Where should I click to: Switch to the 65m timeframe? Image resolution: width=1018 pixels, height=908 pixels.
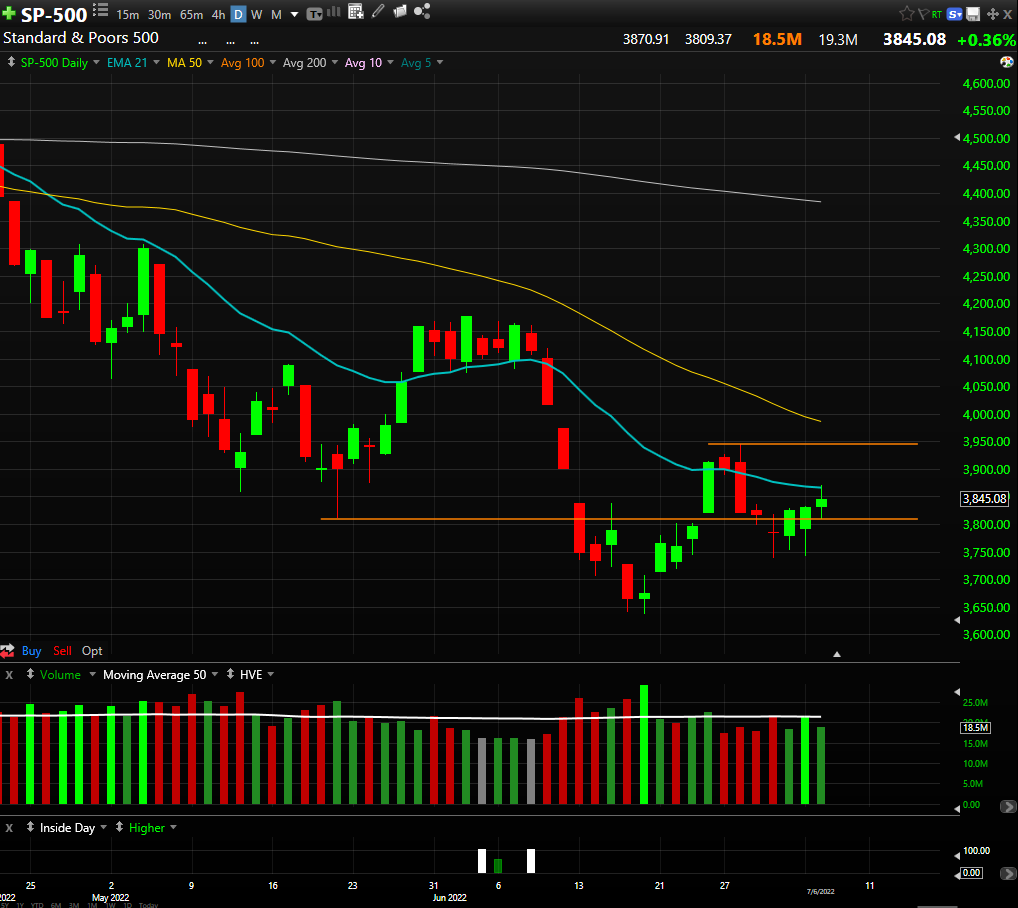click(192, 14)
